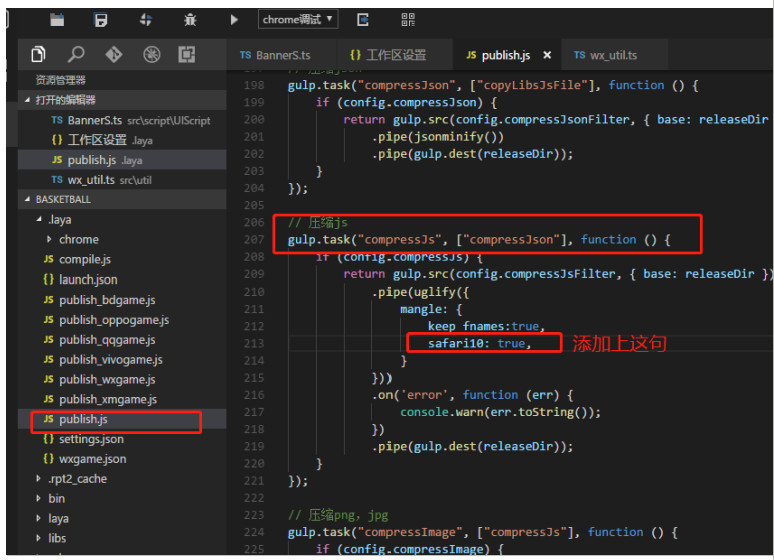Click the .pipe(jsonminify()) code line

coord(438,137)
